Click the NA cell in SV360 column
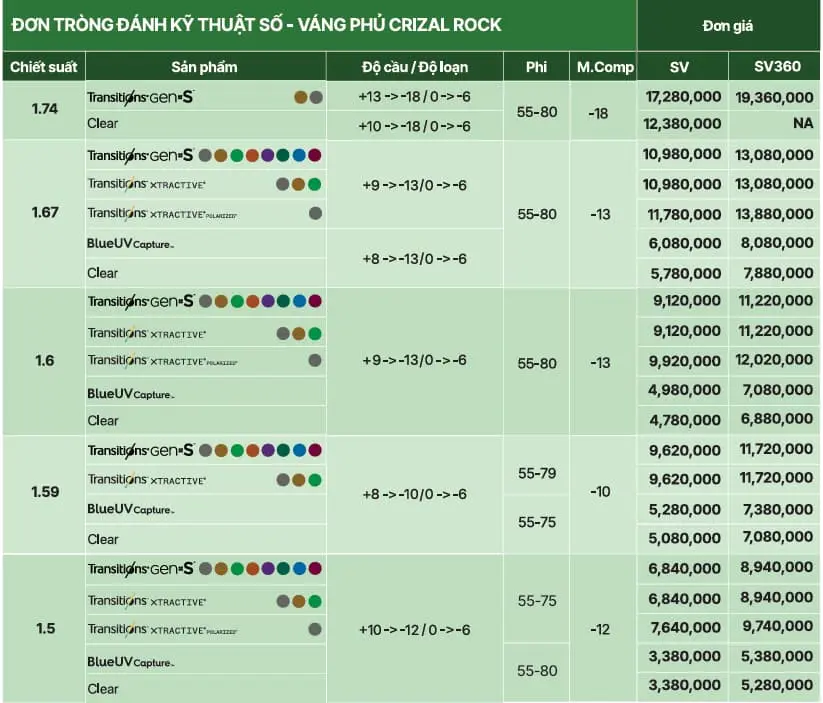The image size is (823, 703). tap(803, 123)
